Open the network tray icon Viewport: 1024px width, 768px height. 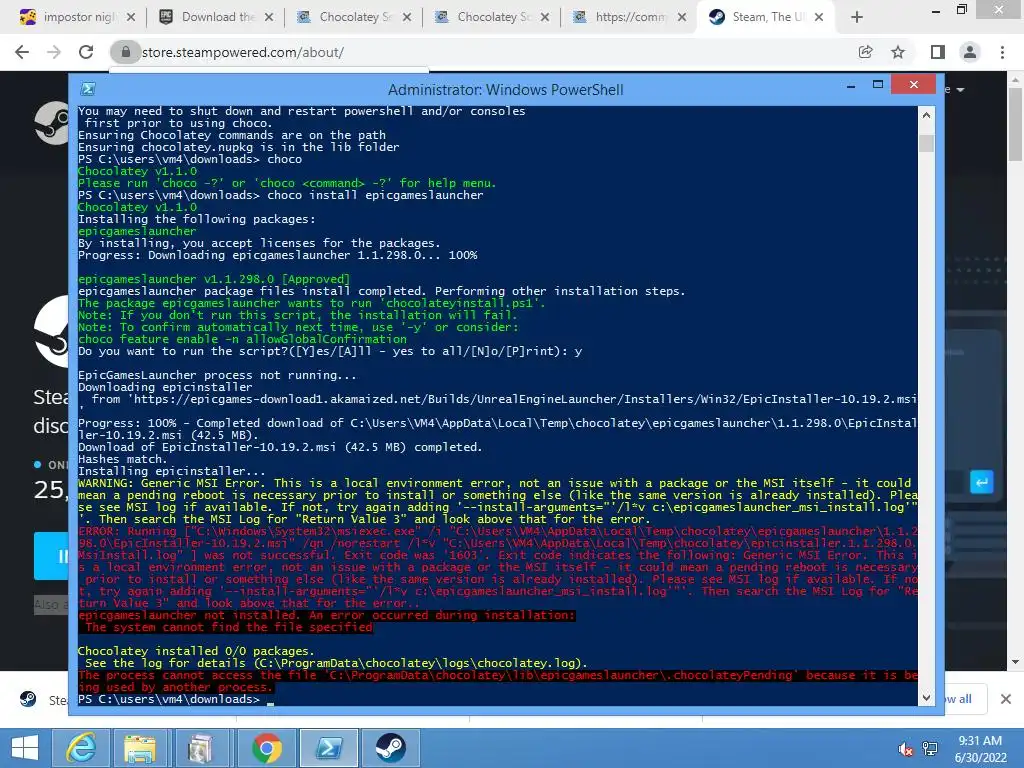point(930,749)
